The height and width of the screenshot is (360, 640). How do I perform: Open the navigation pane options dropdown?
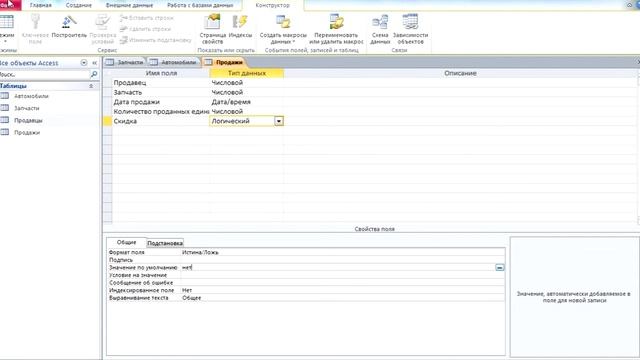[84, 63]
